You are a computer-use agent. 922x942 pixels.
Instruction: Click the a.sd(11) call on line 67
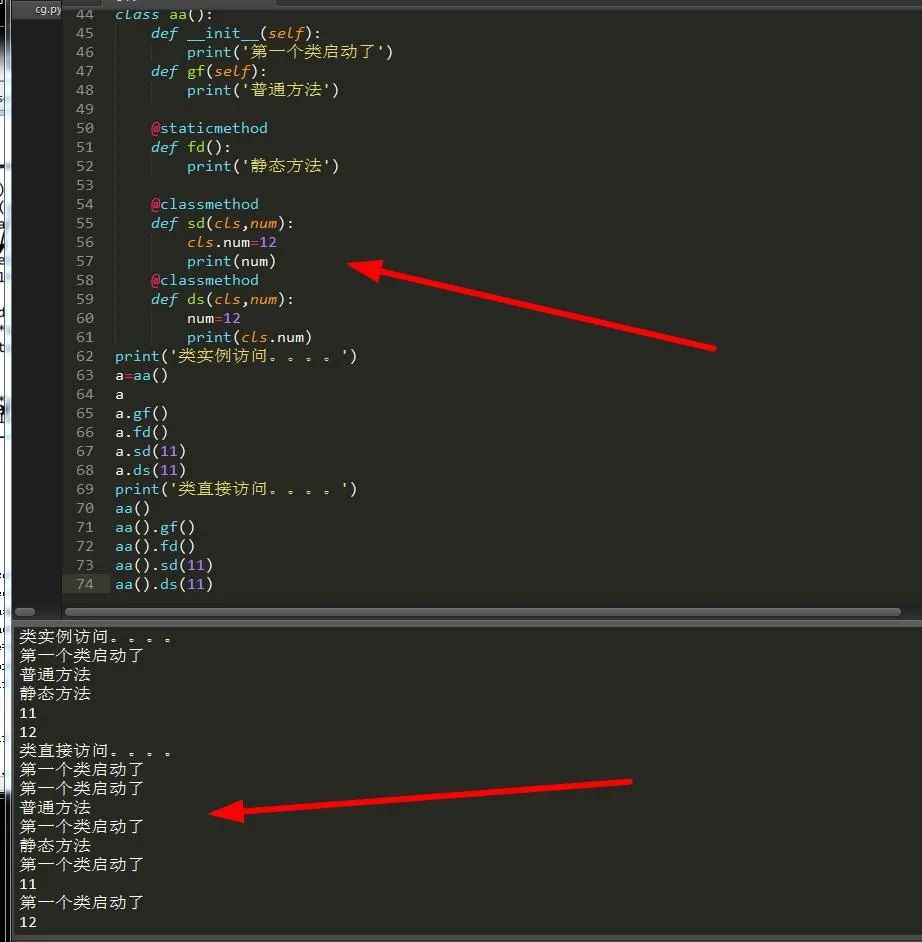point(150,451)
